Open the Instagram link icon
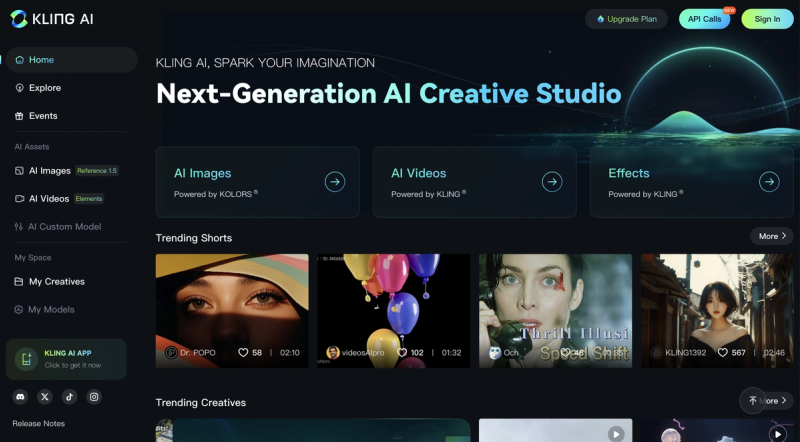 pyautogui.click(x=94, y=397)
